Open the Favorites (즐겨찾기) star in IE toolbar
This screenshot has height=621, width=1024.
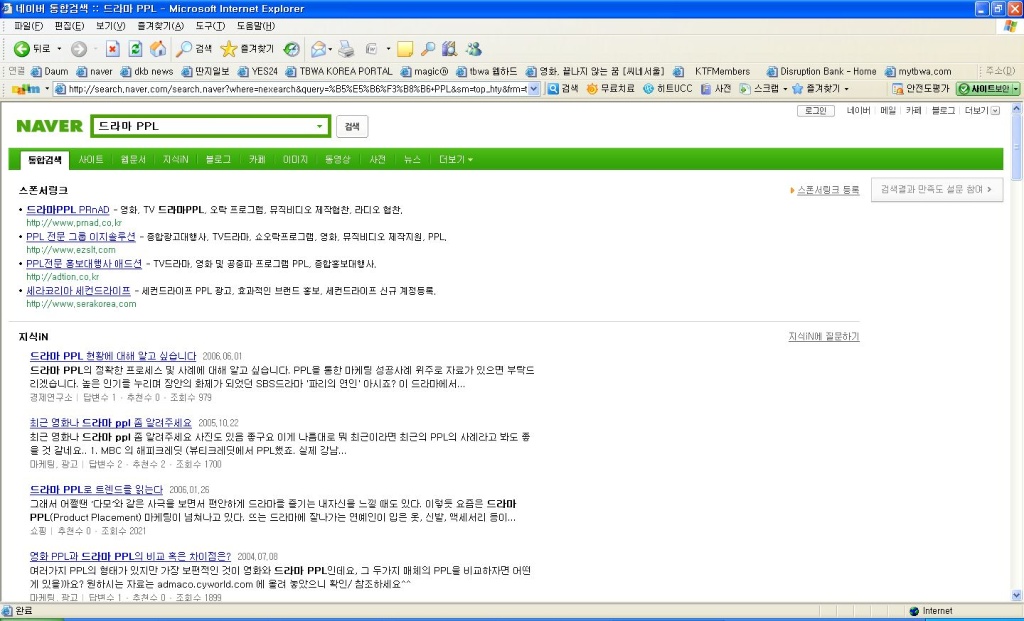(x=248, y=49)
